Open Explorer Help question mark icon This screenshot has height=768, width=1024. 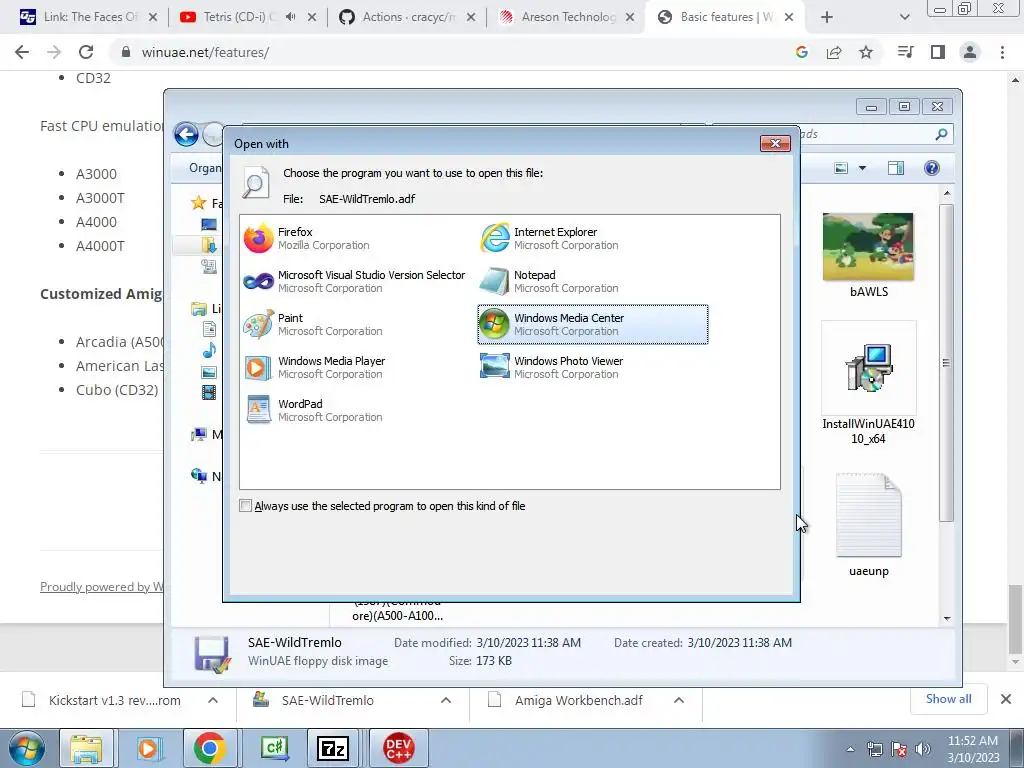(932, 168)
